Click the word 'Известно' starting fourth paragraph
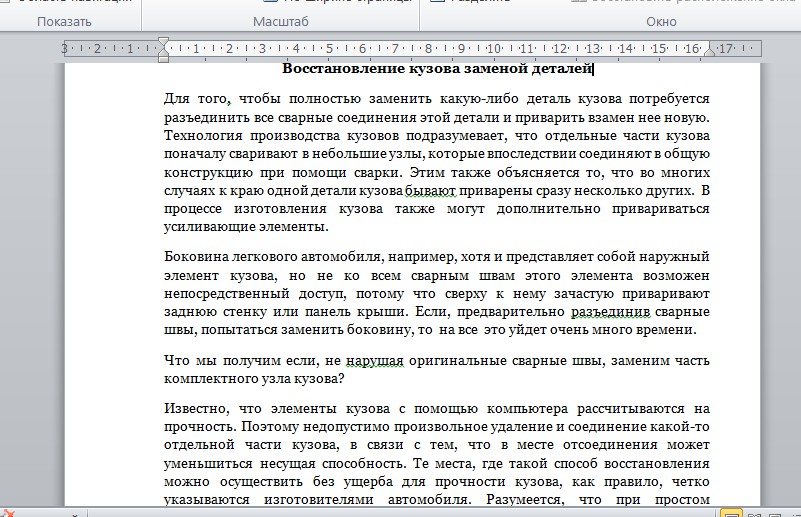This screenshot has height=517, width=801. [x=197, y=409]
